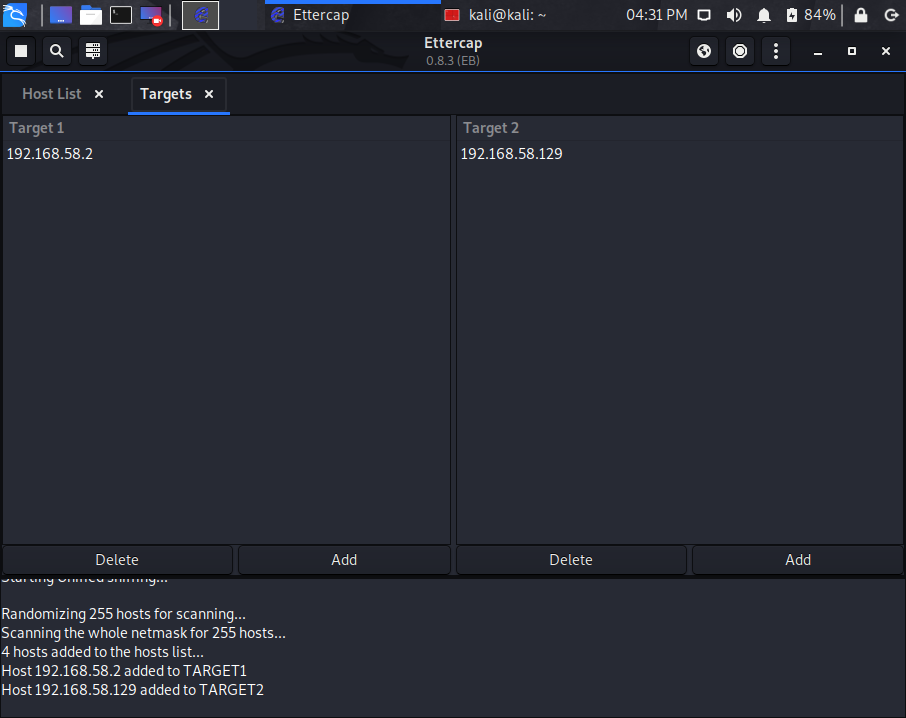
Task: Launch the file manager from the panel
Action: pyautogui.click(x=91, y=15)
